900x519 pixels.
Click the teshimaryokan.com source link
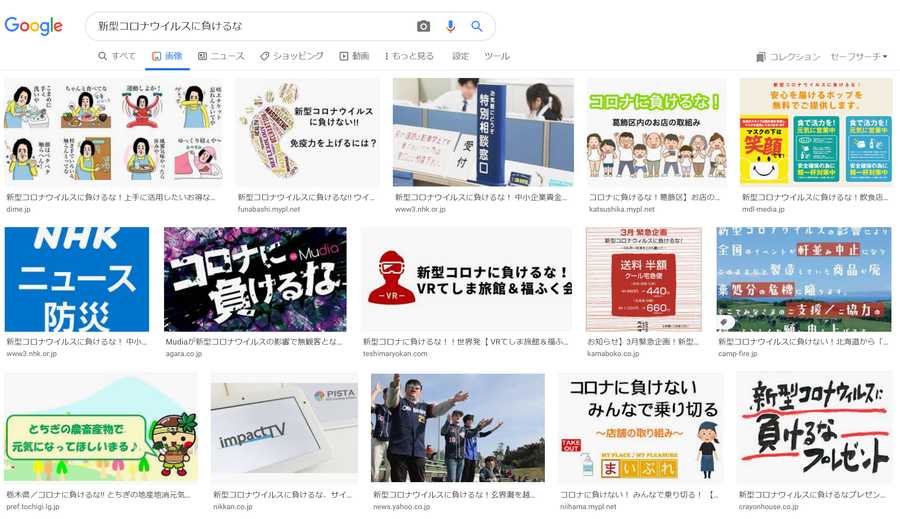pyautogui.click(x=395, y=354)
